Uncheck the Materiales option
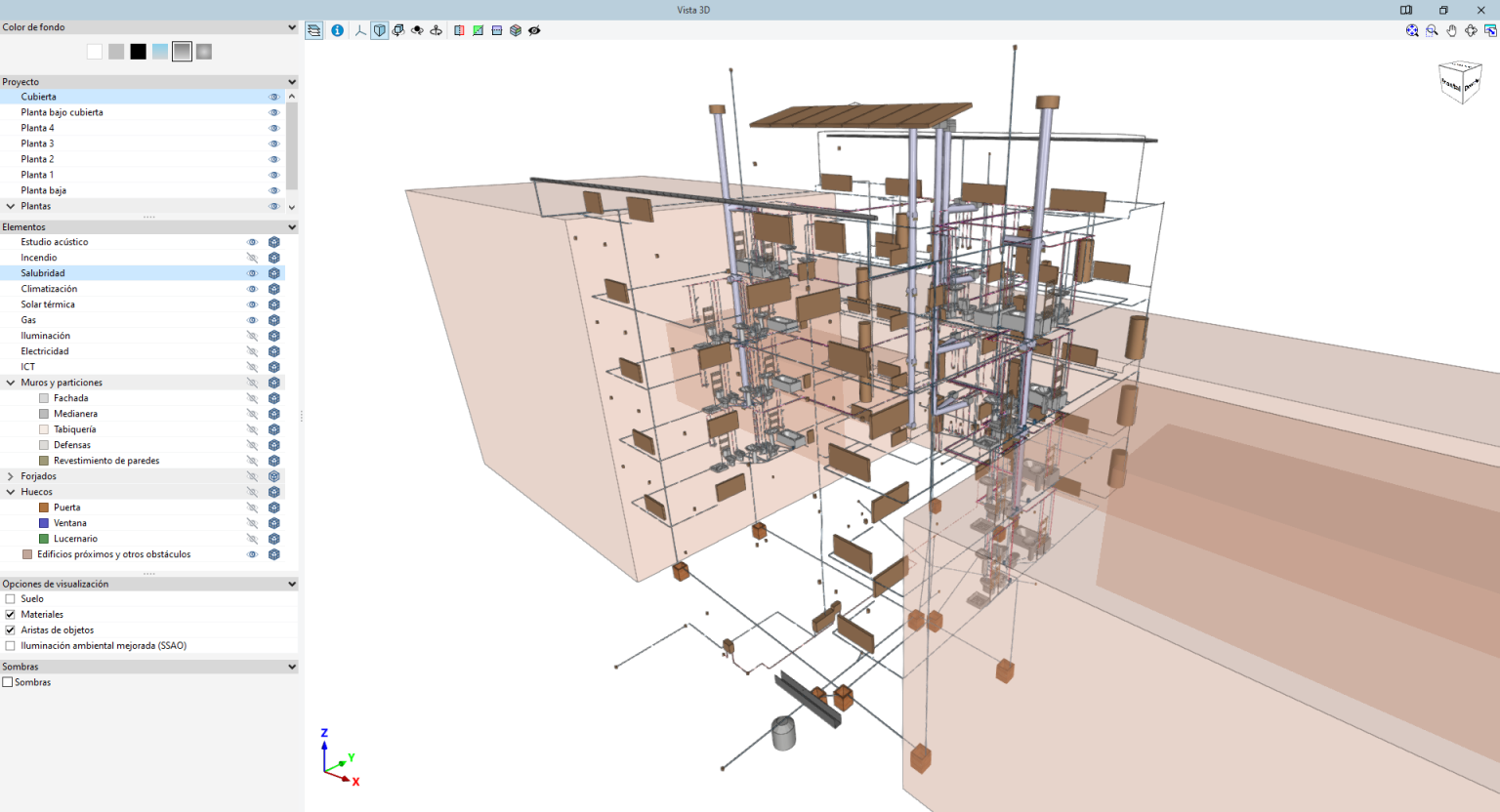1500x812 pixels. pyautogui.click(x=8, y=614)
